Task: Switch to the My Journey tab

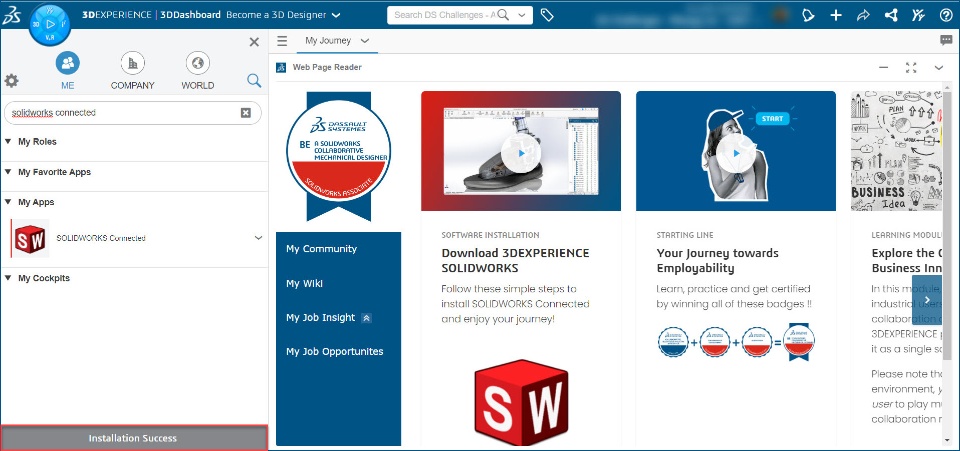Action: [328, 41]
